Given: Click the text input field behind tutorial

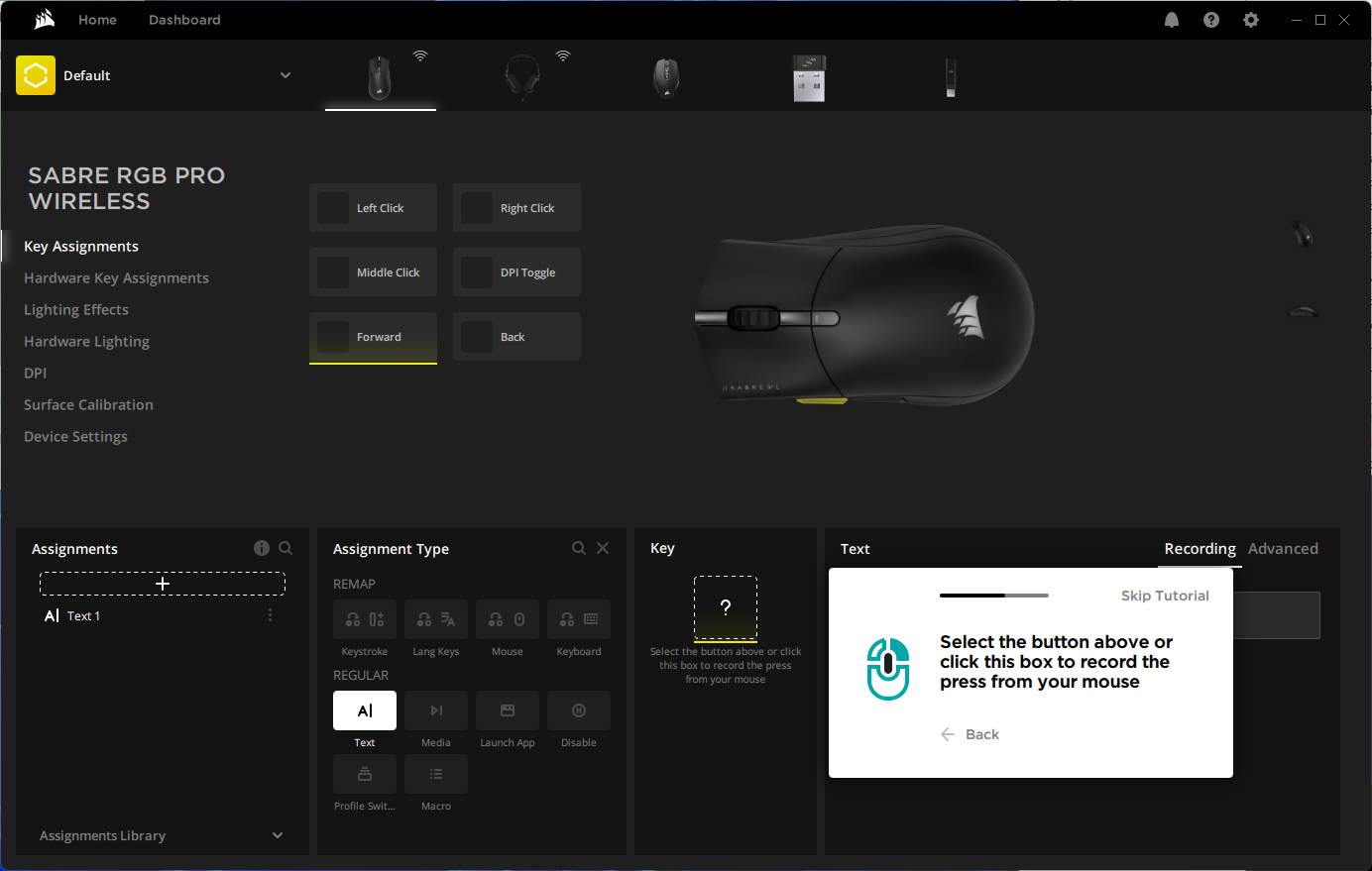Looking at the screenshot, I should click(1277, 615).
